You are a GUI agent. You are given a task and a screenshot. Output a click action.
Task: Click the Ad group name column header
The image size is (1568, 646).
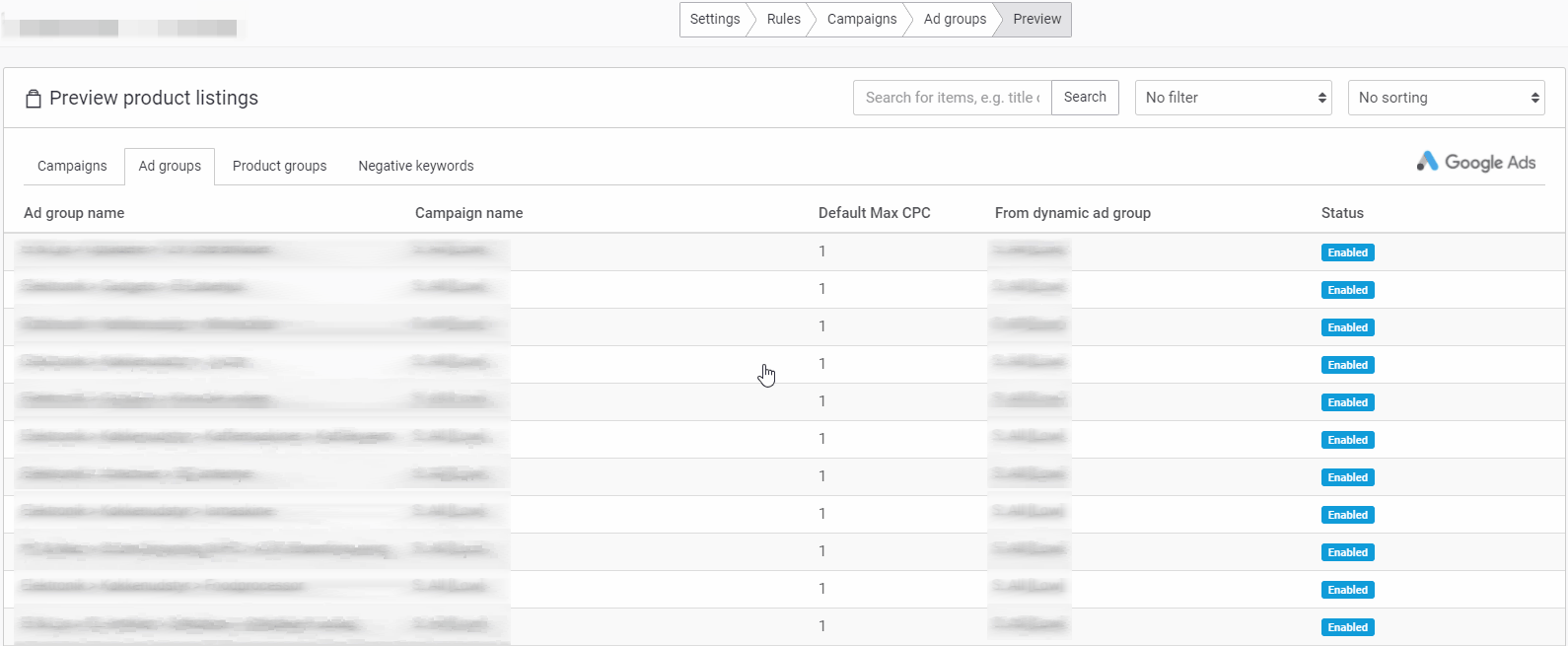[x=74, y=213]
